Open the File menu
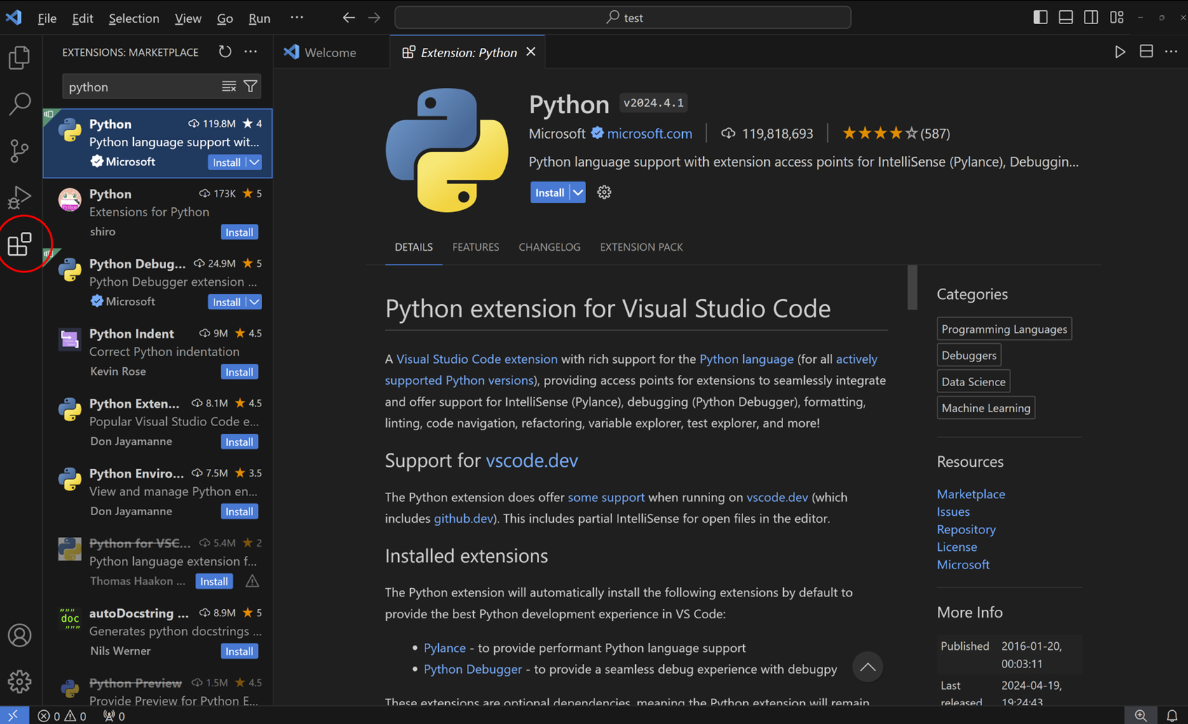1188x724 pixels. (47, 18)
